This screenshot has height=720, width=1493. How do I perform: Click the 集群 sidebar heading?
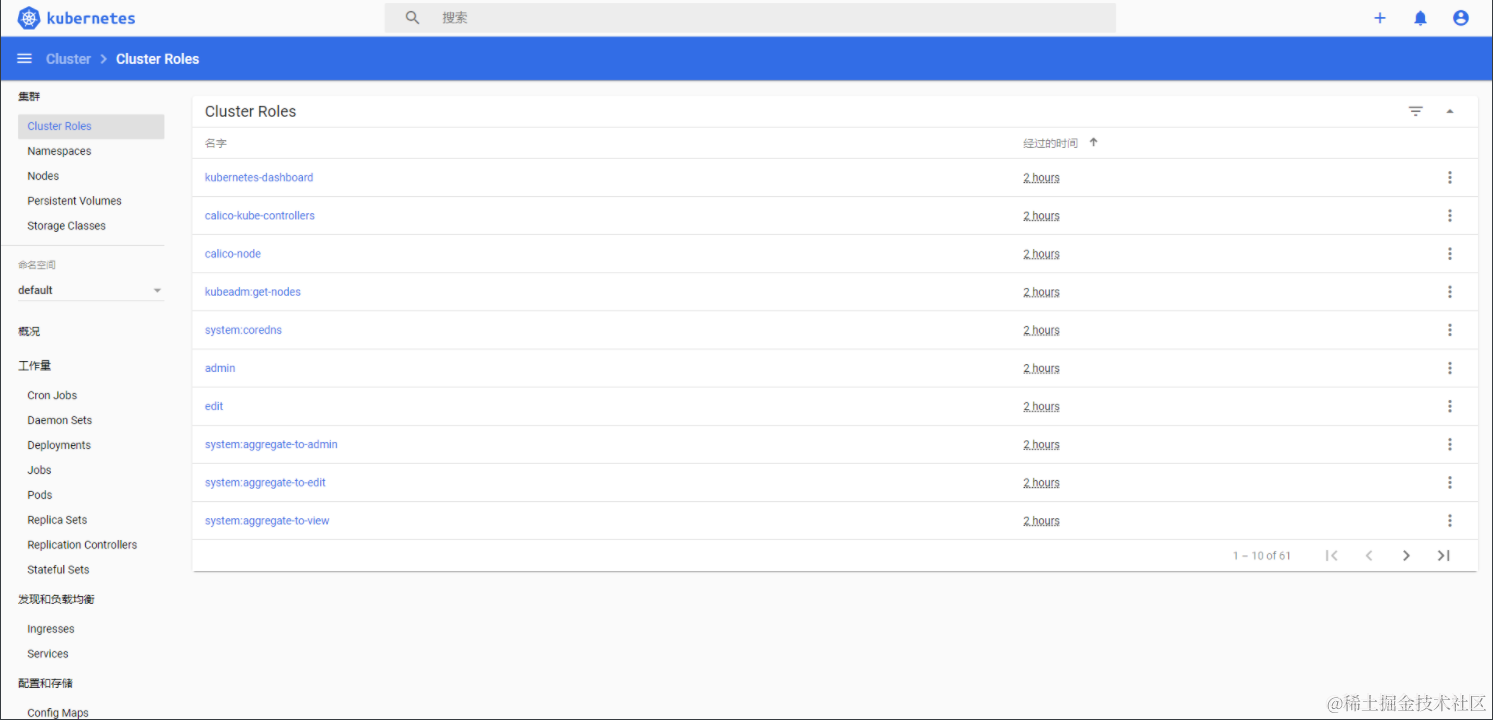pos(29,96)
